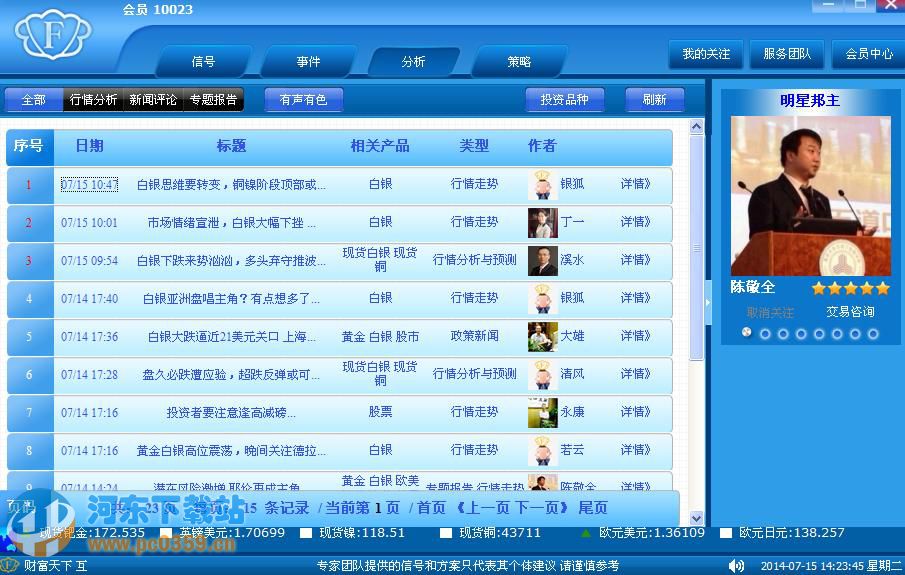Click title 市场情绪宣泄，白银大幅下挫
Screen dimensions: 905x575
pyautogui.click(x=231, y=223)
